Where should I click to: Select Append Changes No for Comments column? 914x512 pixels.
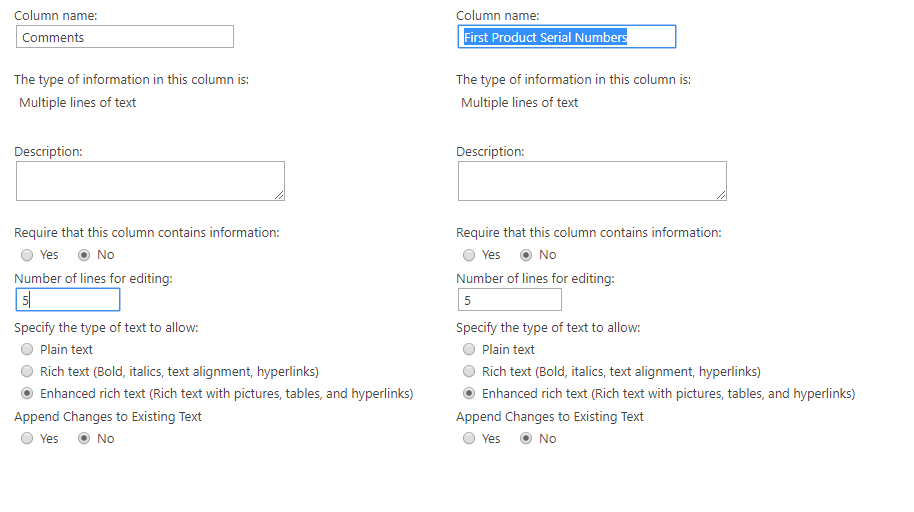84,439
